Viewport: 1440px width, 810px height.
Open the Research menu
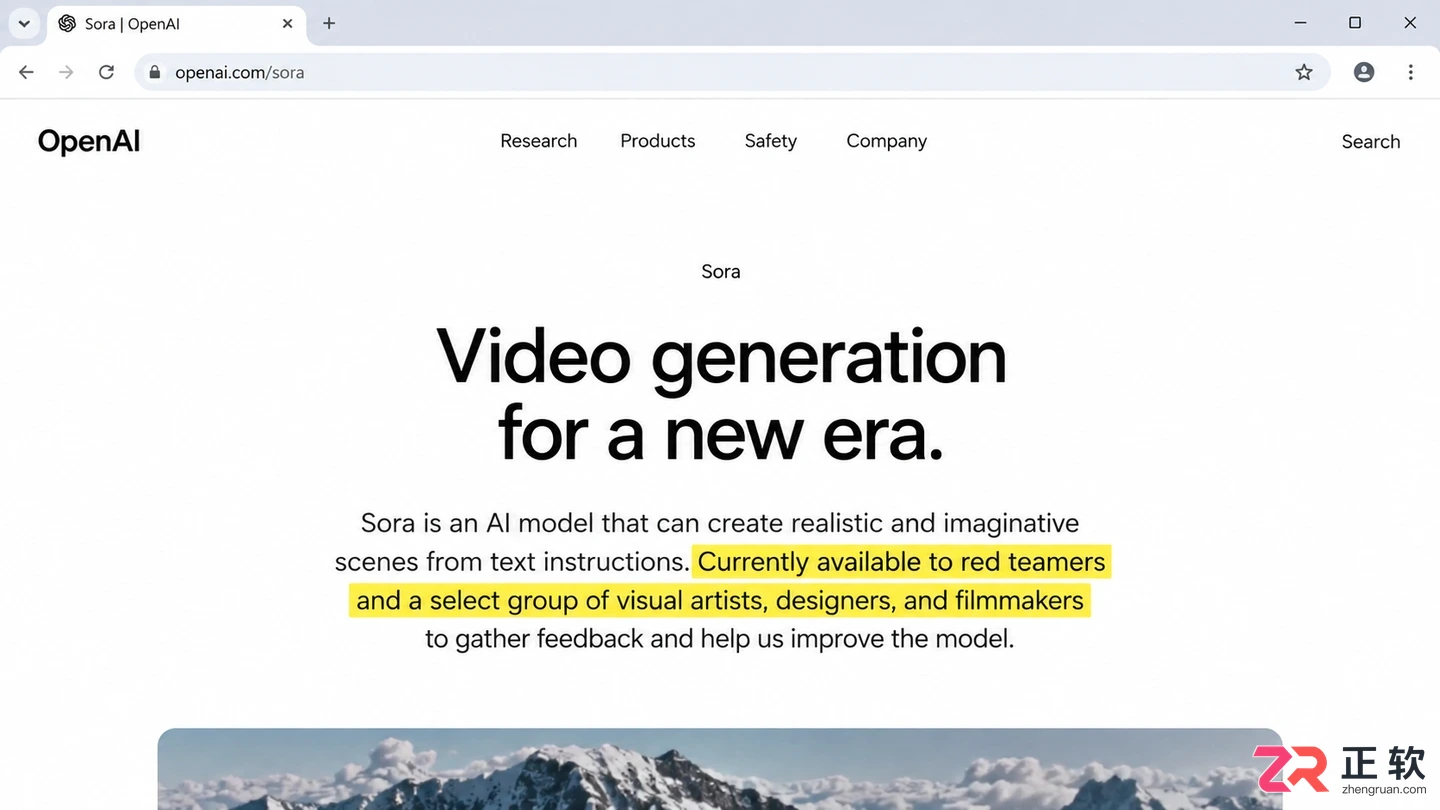pos(539,141)
